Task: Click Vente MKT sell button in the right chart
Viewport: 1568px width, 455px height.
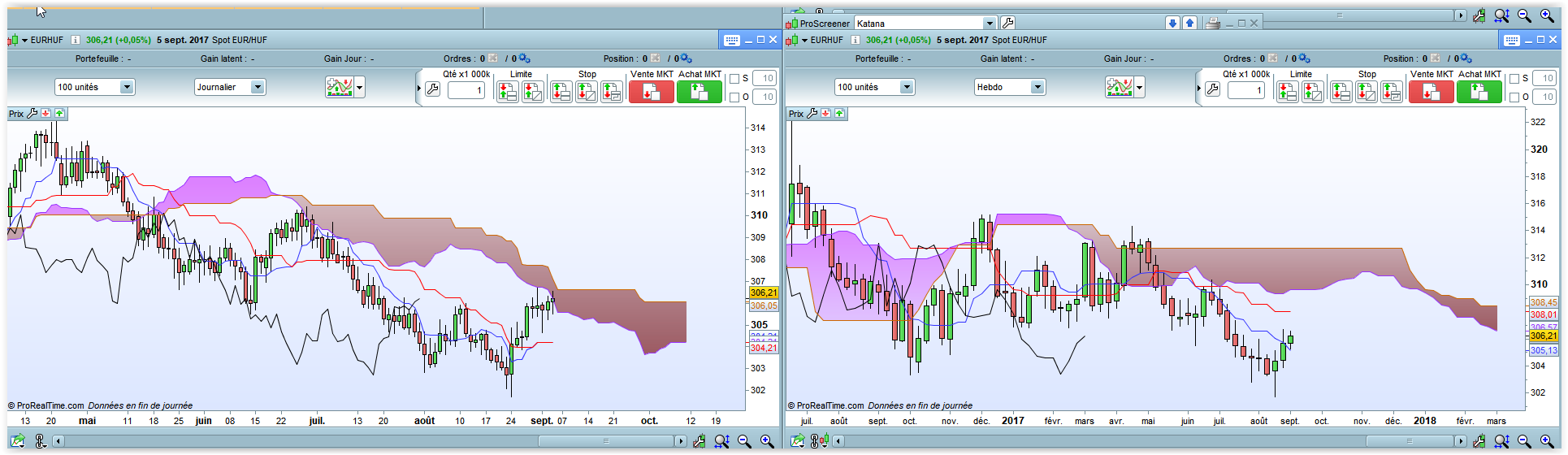Action: coord(1431,92)
